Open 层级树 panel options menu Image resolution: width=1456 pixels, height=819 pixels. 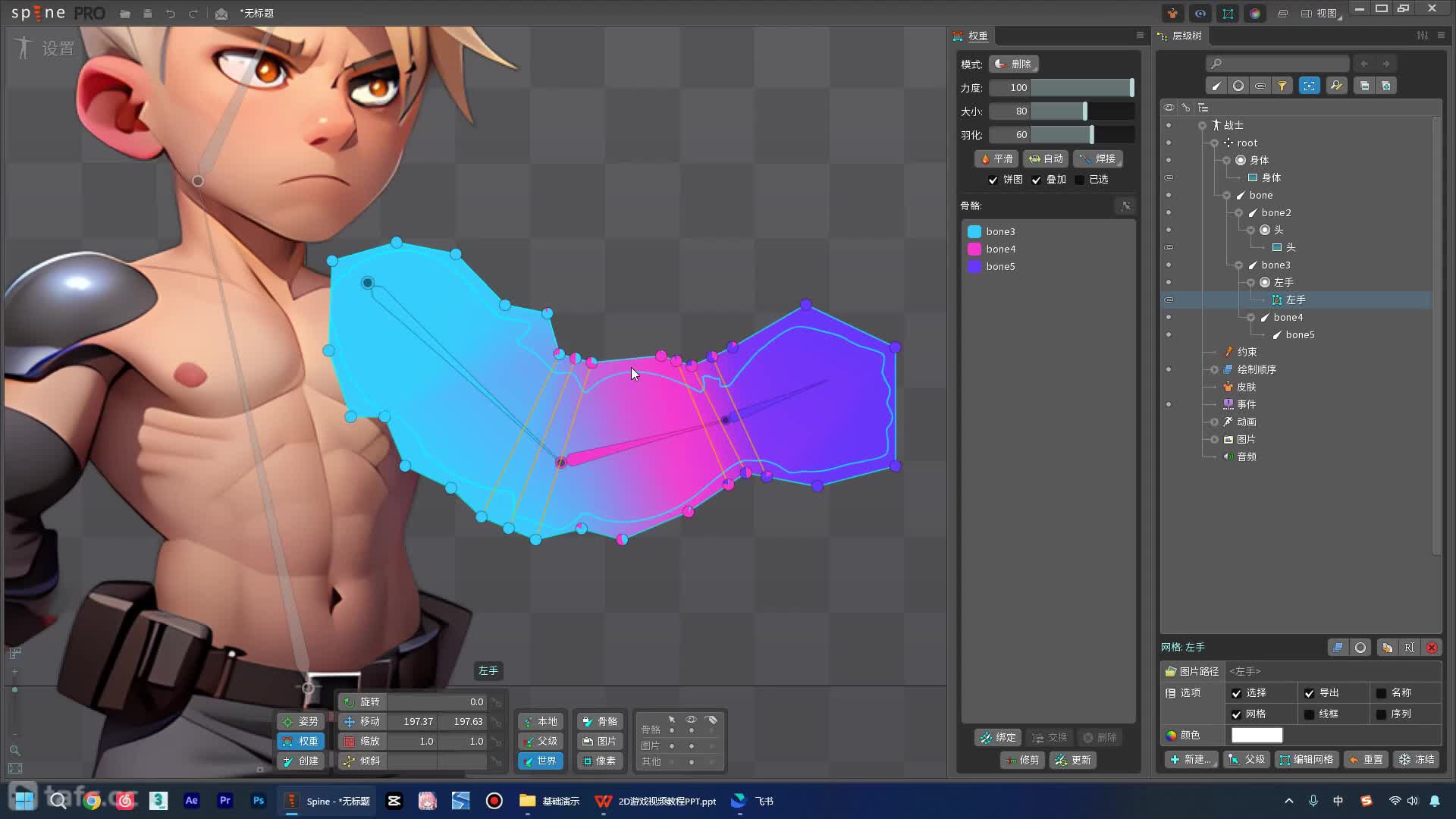(1442, 35)
